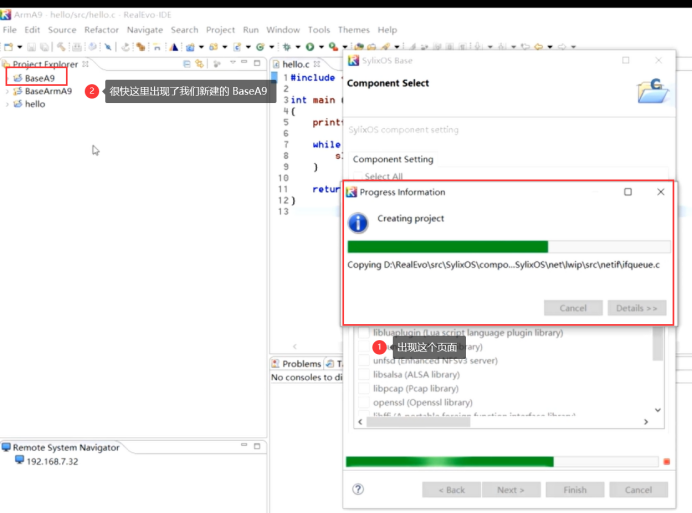Image resolution: width=692 pixels, height=513 pixels.
Task: Open the Navigate menu
Action: (145, 30)
